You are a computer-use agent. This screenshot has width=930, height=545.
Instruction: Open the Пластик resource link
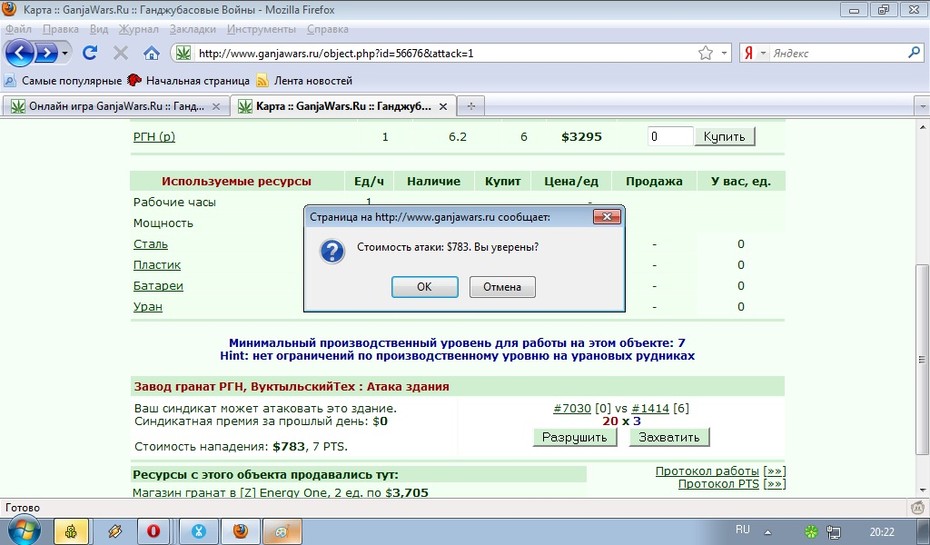click(x=157, y=265)
